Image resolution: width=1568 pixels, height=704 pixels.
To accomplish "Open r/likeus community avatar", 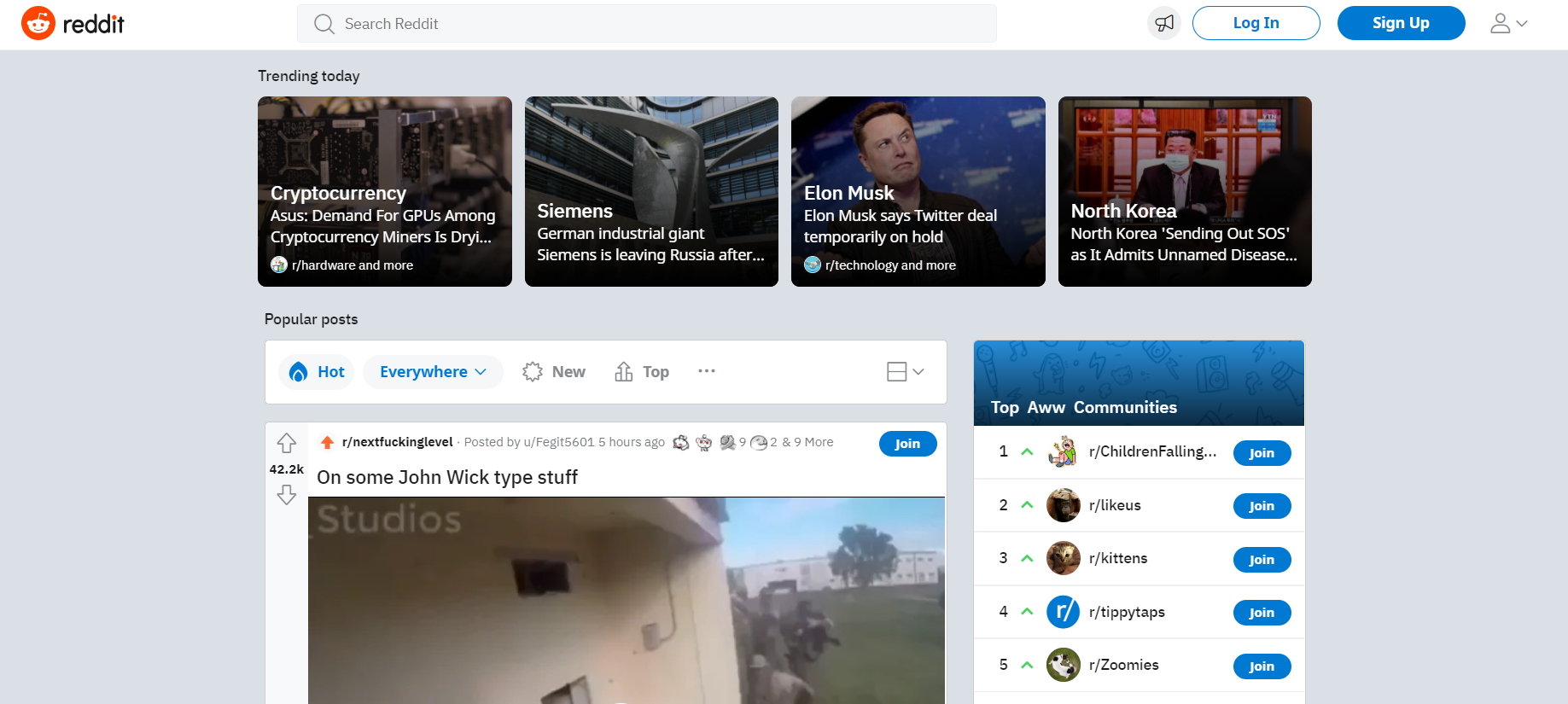I will pos(1064,505).
